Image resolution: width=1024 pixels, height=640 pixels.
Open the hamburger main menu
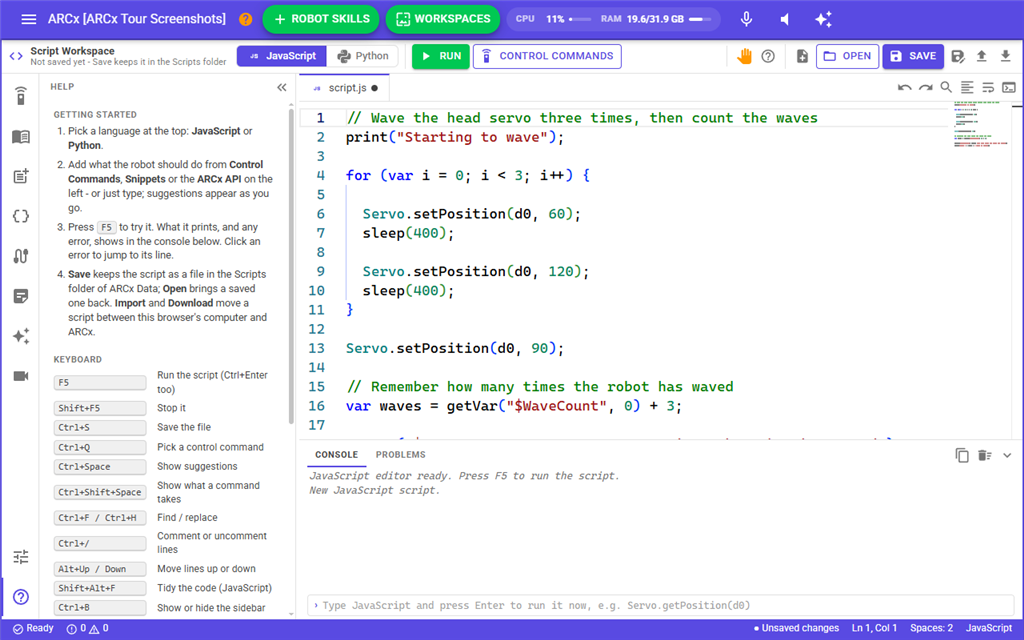(x=29, y=19)
